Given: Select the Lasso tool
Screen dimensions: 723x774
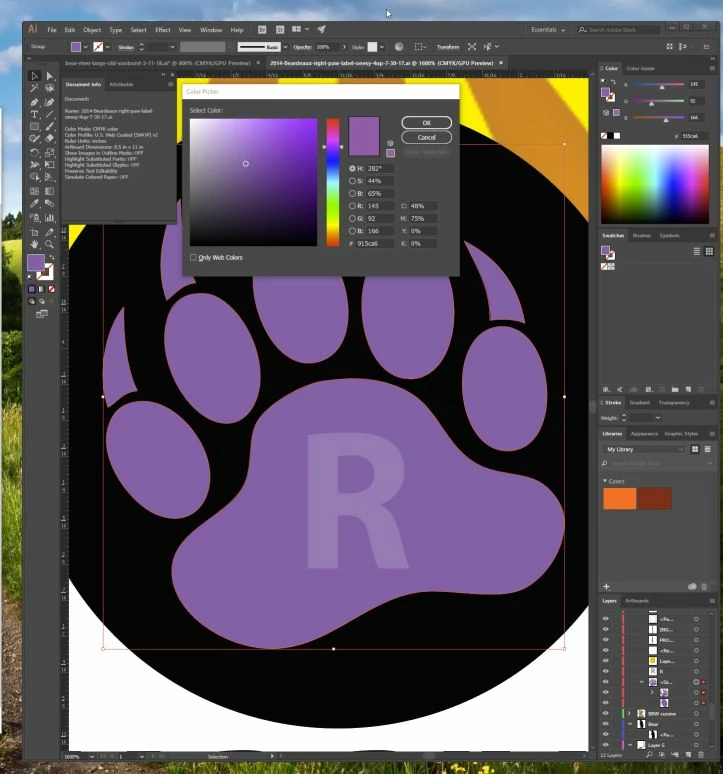Looking at the screenshot, I should (x=49, y=88).
